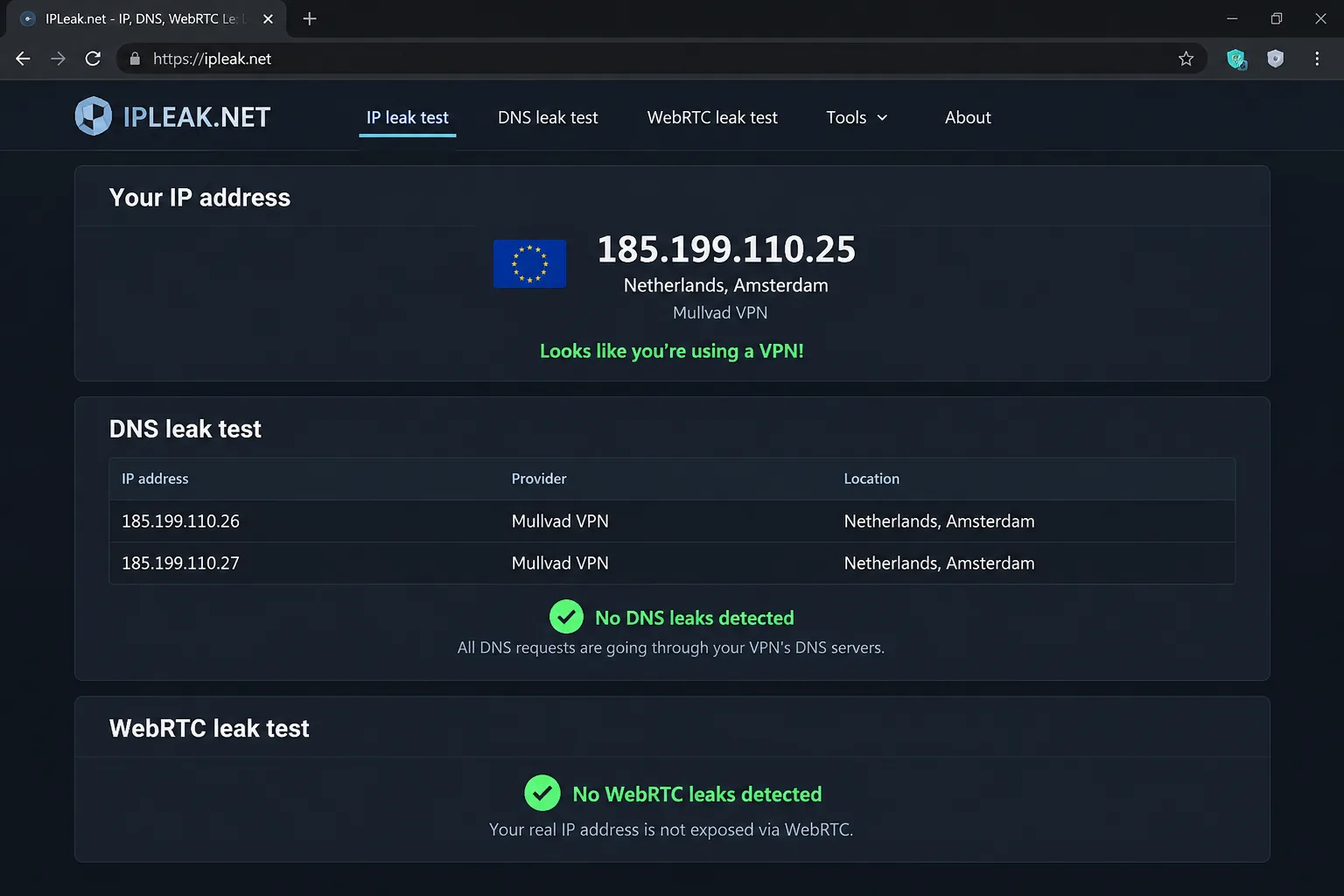Click the European Union flag icon
This screenshot has height=896, width=1344.
(529, 263)
